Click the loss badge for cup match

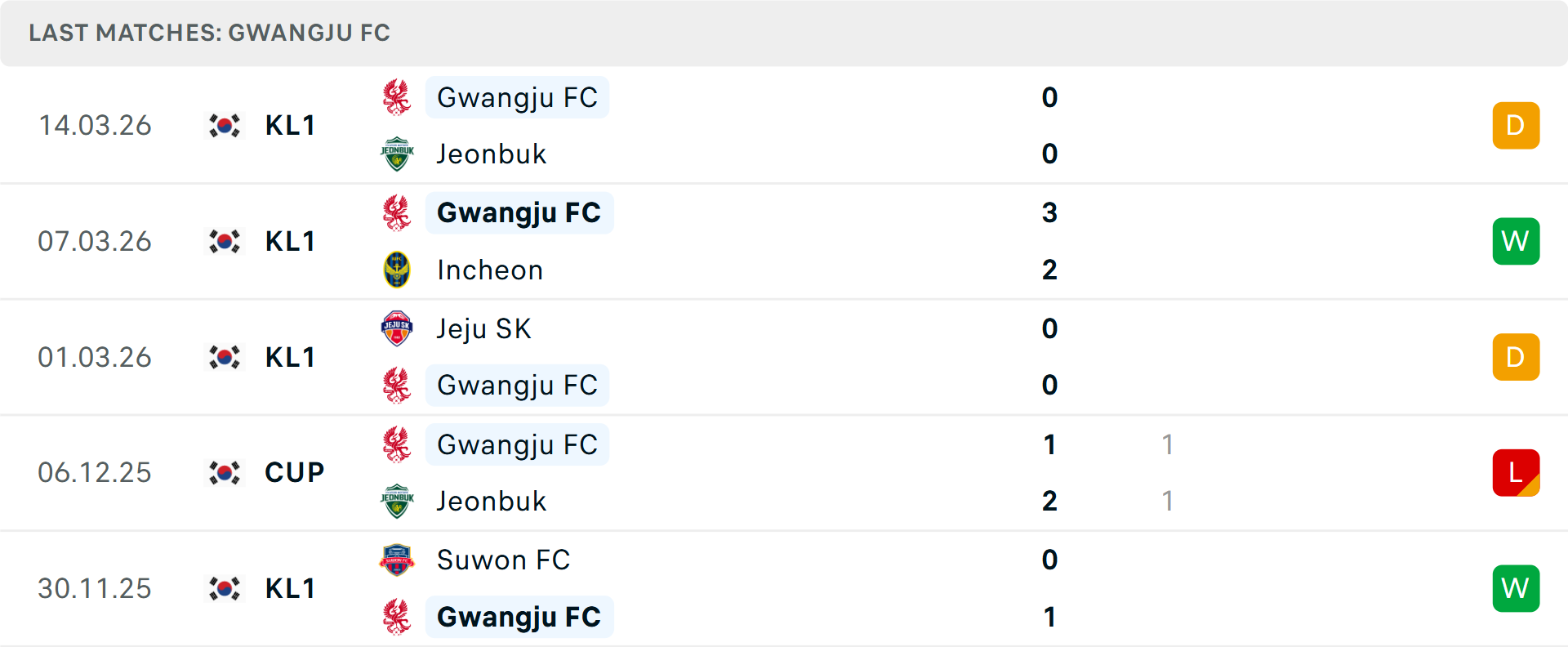1516,472
